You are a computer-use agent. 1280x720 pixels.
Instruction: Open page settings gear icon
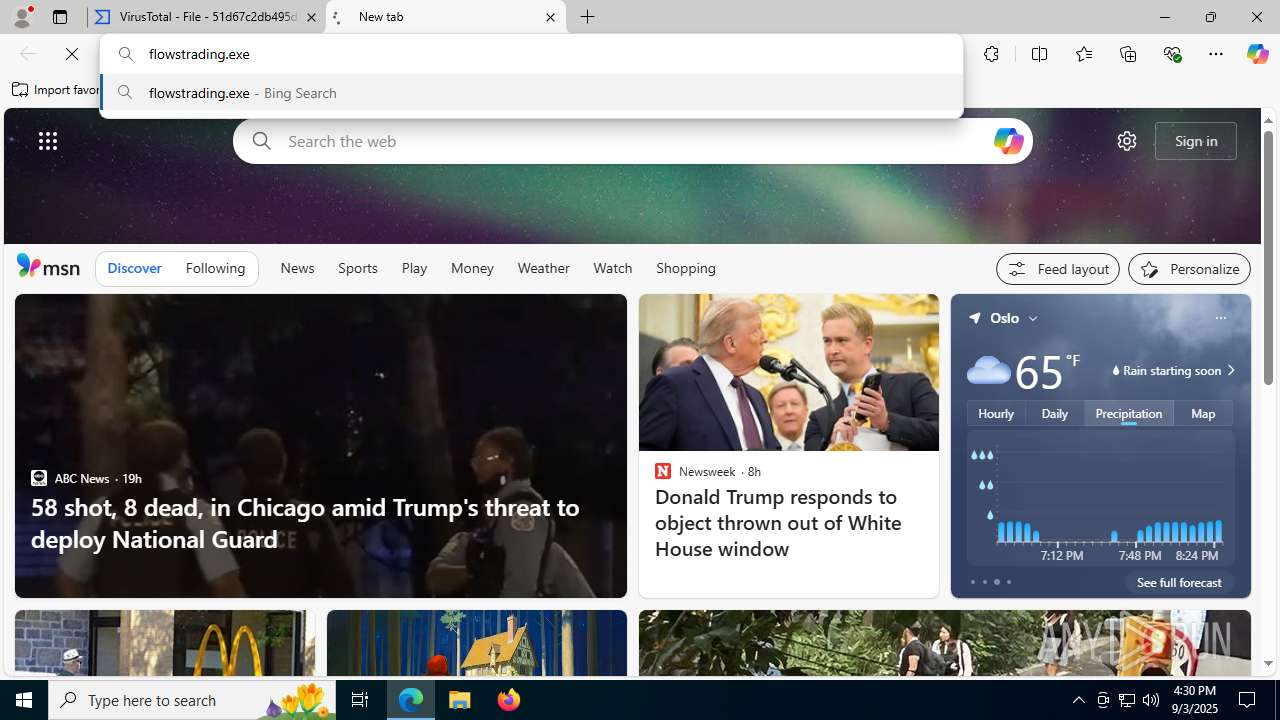click(x=1127, y=141)
